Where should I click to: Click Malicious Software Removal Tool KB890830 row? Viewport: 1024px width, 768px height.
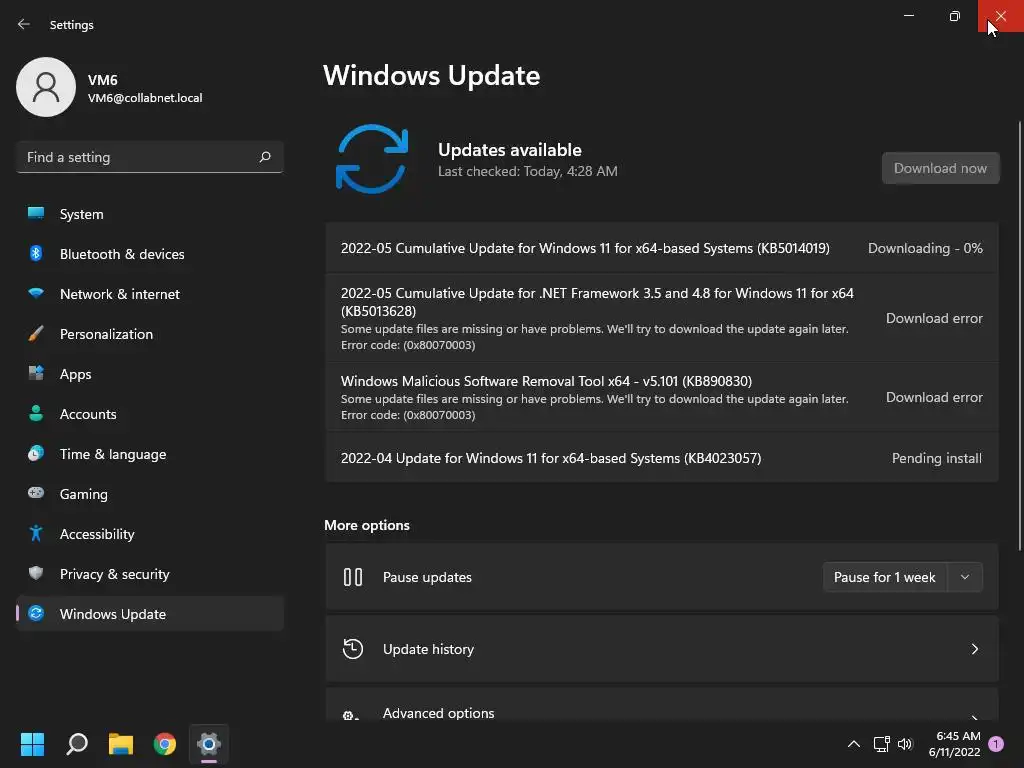point(662,397)
